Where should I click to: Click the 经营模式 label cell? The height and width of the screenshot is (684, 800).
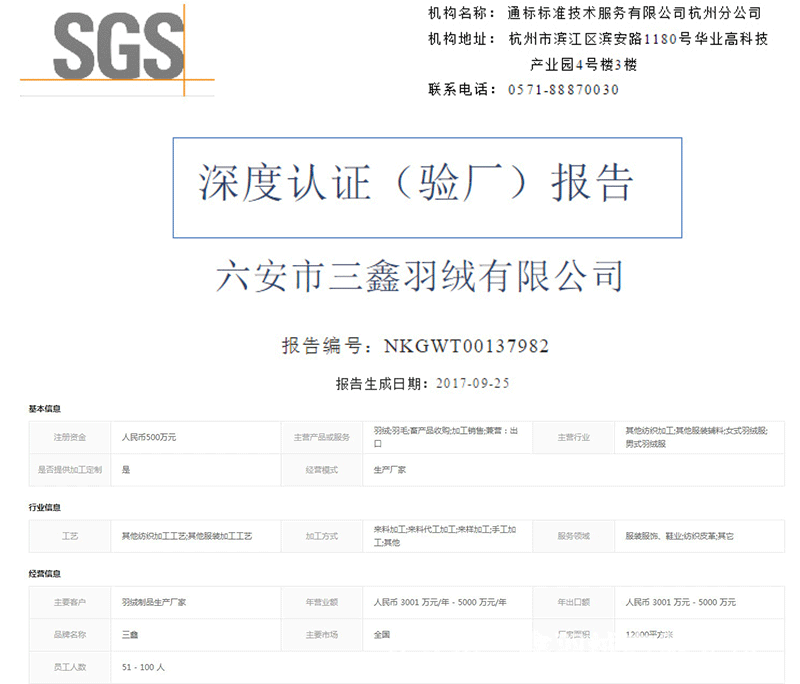[x=322, y=470]
